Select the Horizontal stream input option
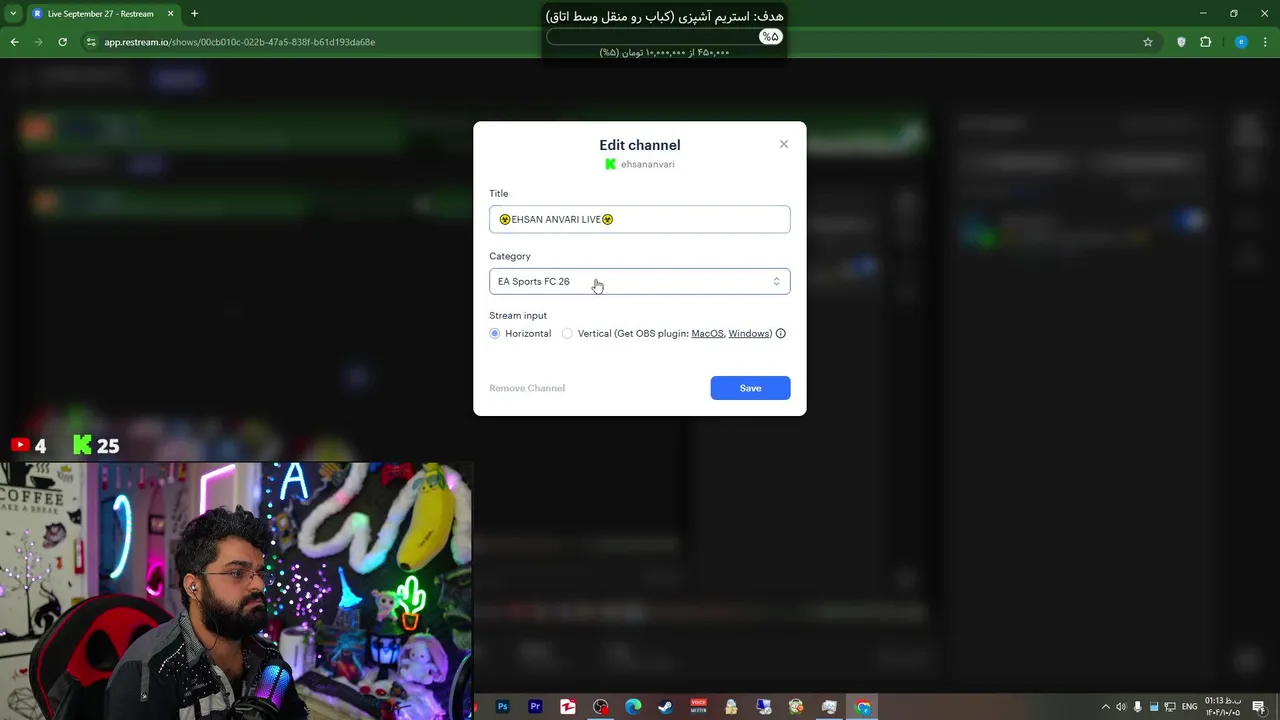Image resolution: width=1280 pixels, height=720 pixels. 495,334
